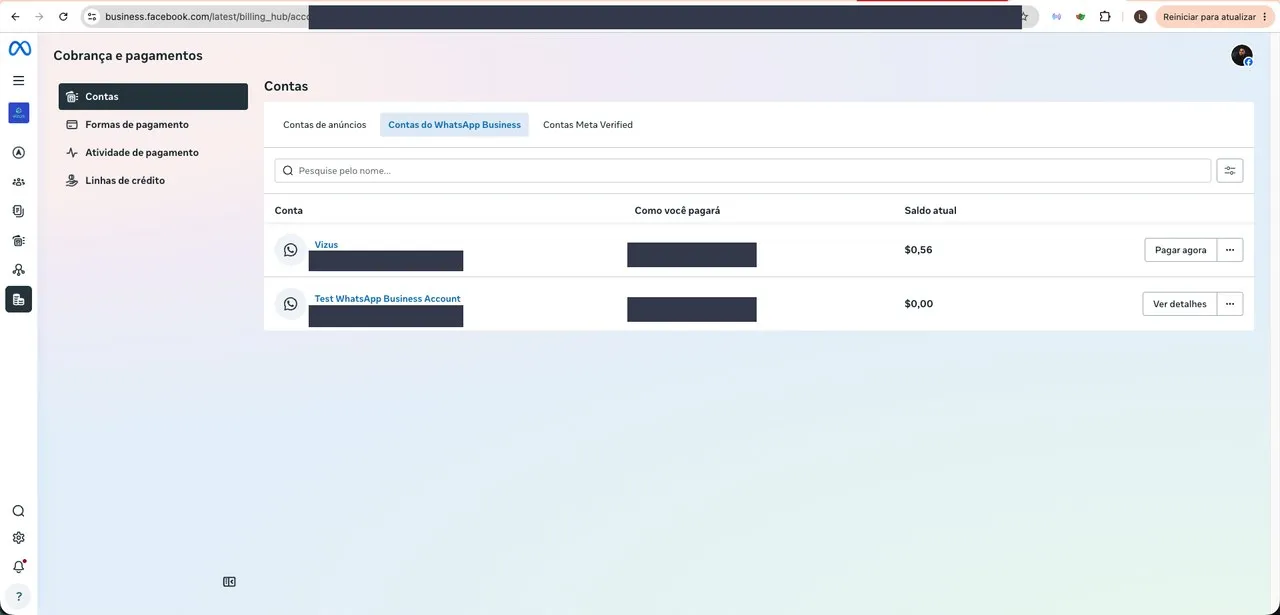Open the hamburger menu in left rail
The width and height of the screenshot is (1280, 615).
pyautogui.click(x=18, y=80)
